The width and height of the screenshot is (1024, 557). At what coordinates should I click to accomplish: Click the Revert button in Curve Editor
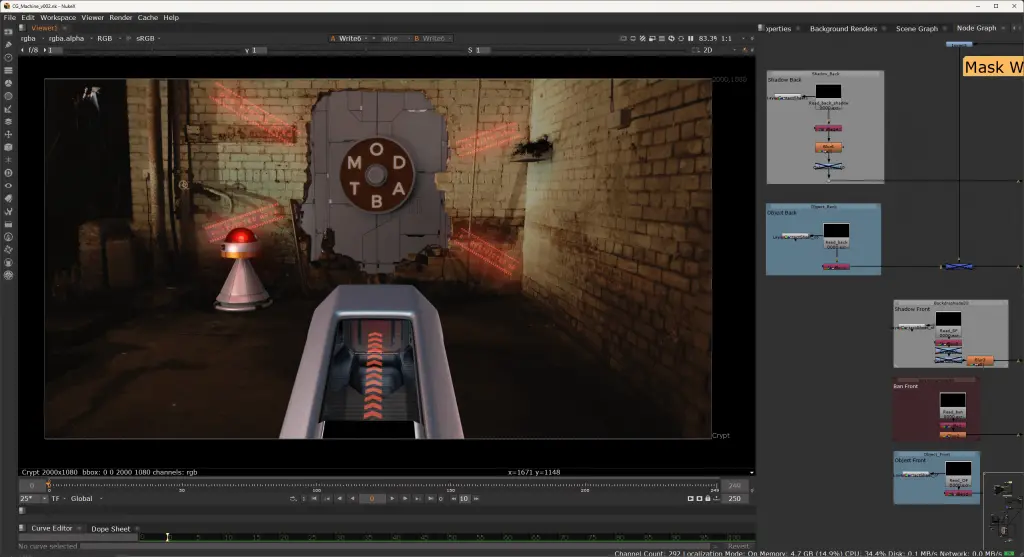click(x=739, y=546)
